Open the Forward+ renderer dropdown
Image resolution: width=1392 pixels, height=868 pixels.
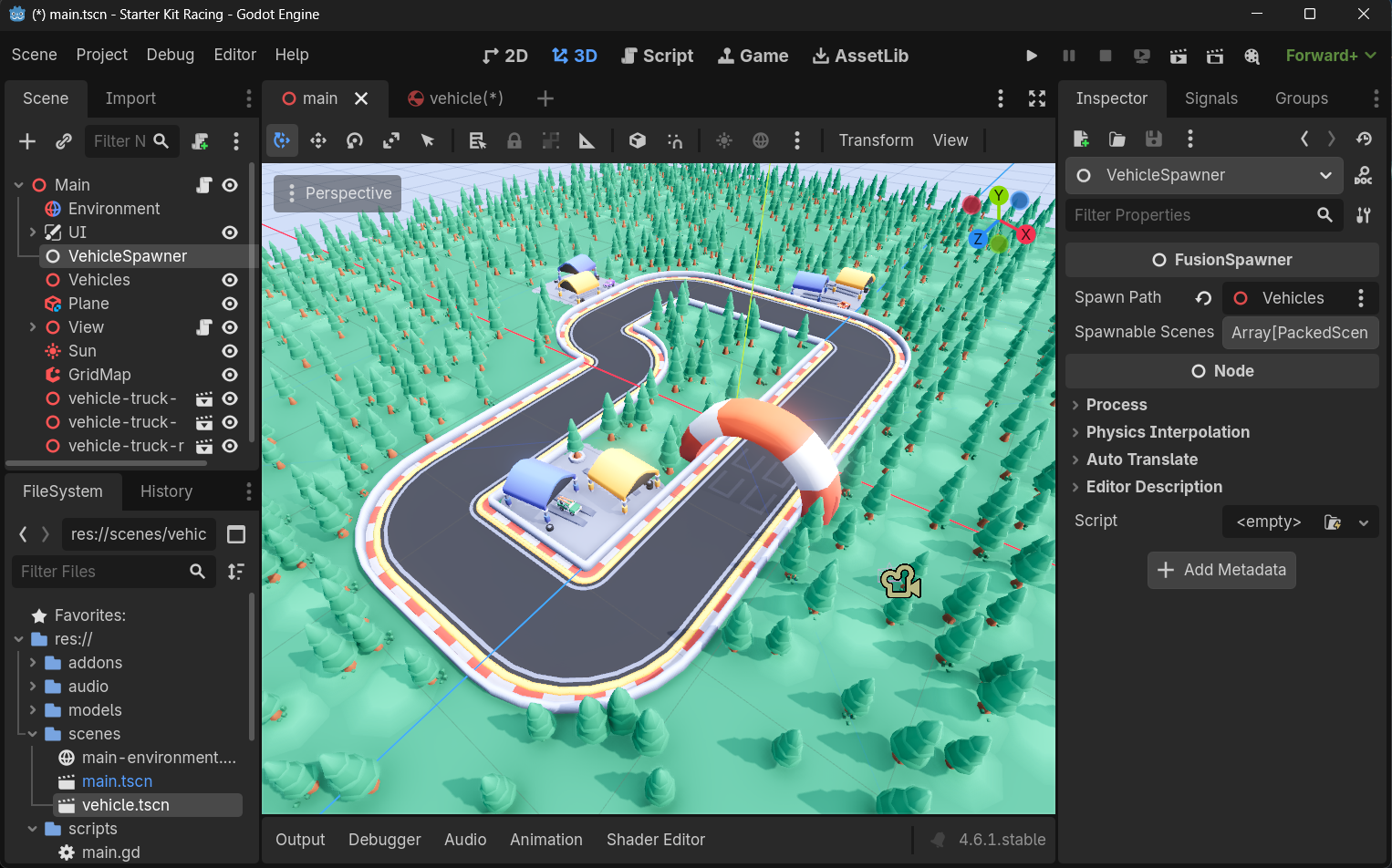pos(1330,56)
